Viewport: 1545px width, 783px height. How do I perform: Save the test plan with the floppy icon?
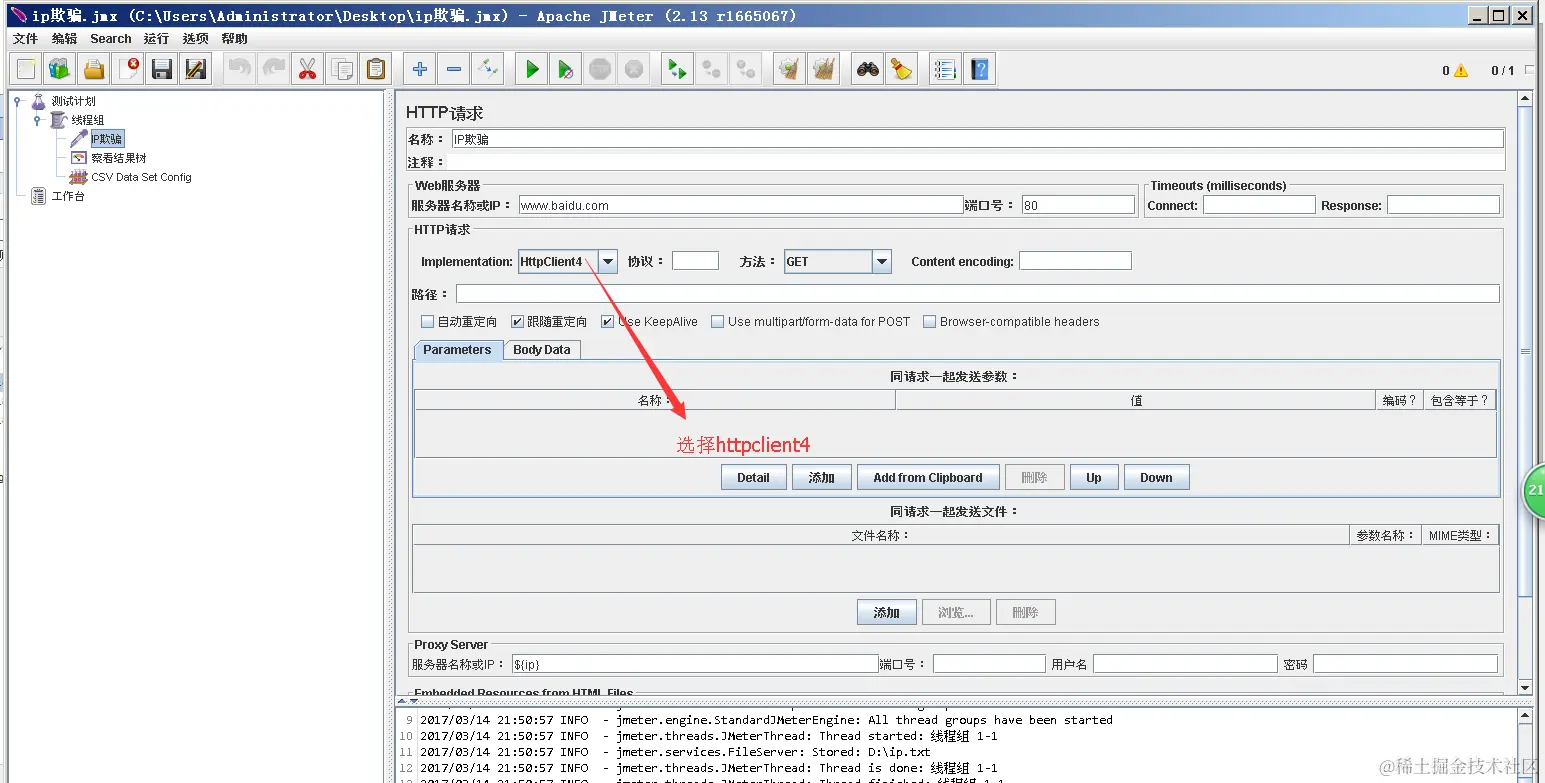[162, 69]
